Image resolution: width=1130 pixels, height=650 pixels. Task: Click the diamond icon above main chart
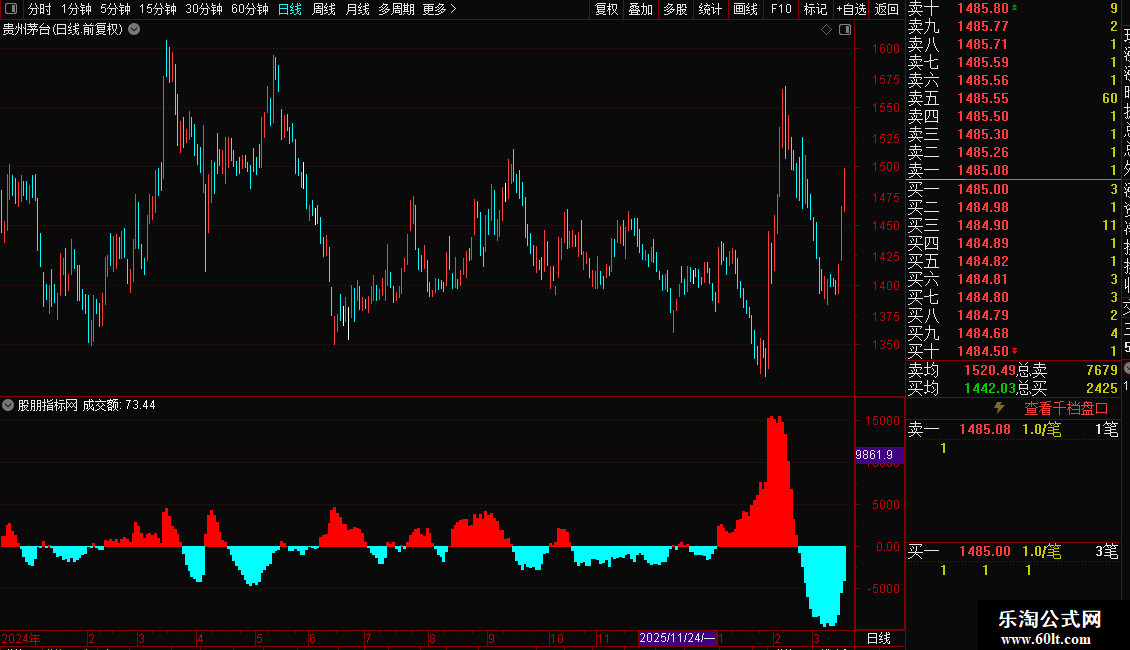[827, 30]
